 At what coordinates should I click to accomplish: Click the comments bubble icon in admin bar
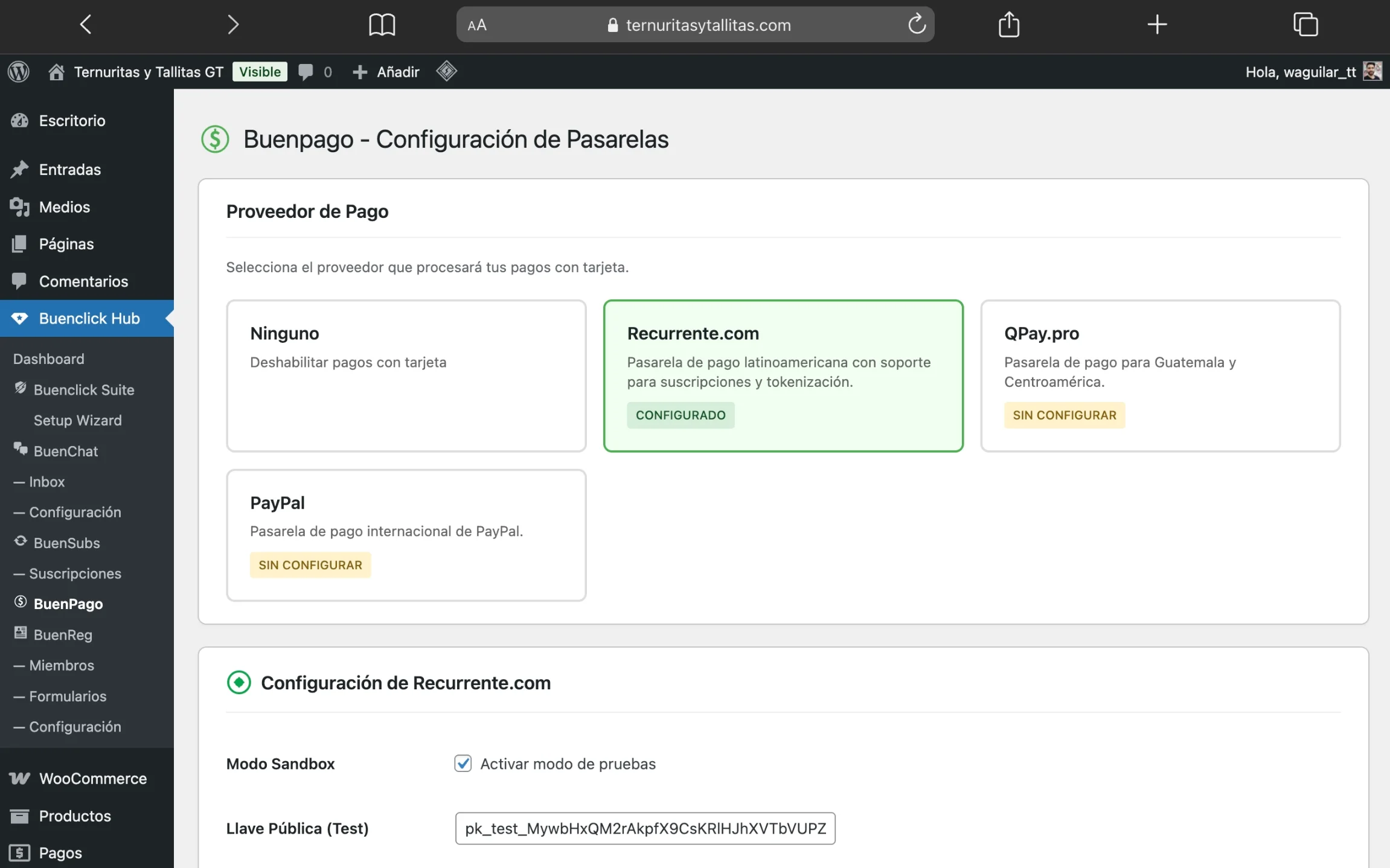pos(306,72)
